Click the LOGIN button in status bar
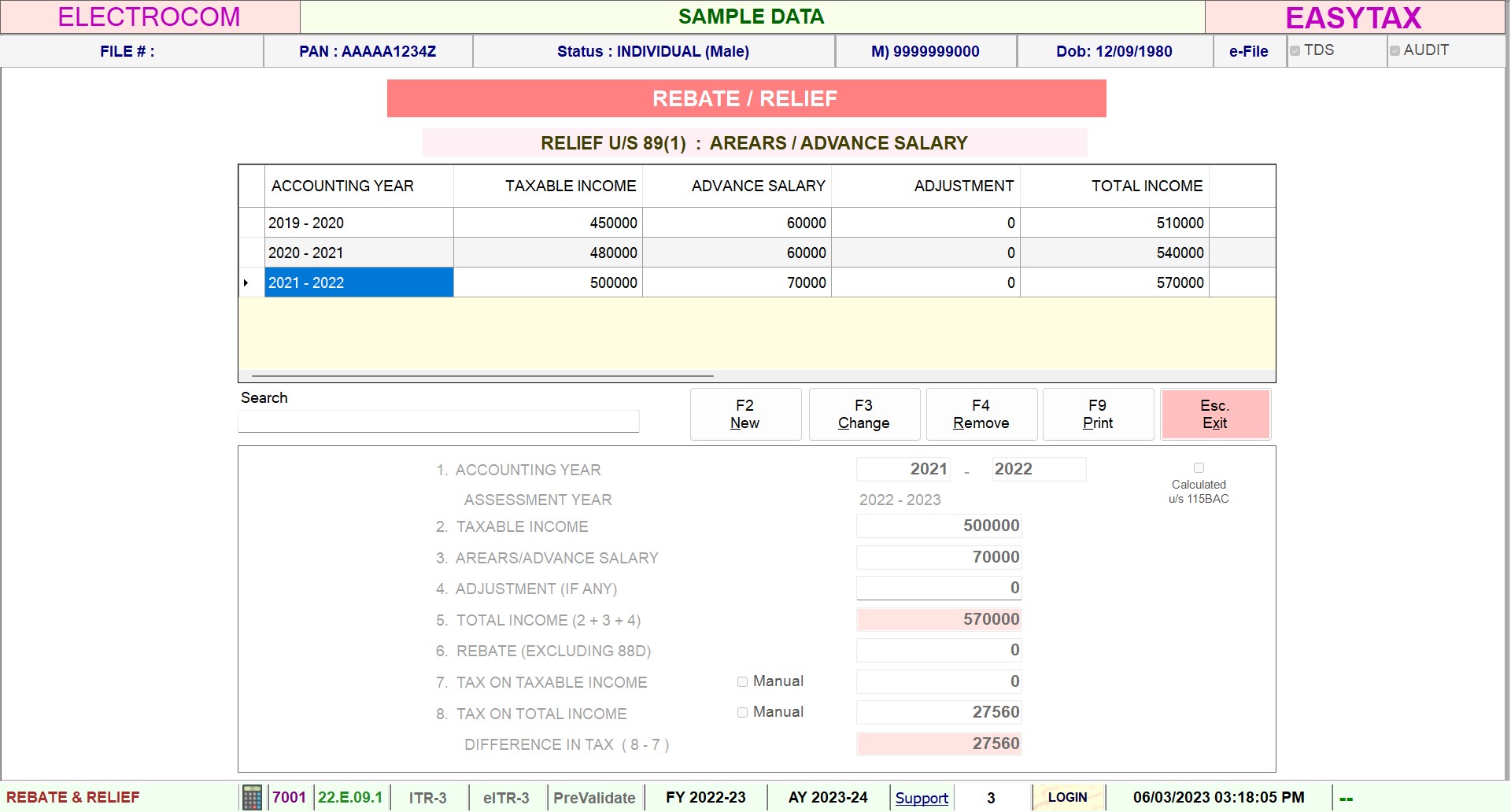This screenshot has width=1511, height=812. tap(1067, 797)
